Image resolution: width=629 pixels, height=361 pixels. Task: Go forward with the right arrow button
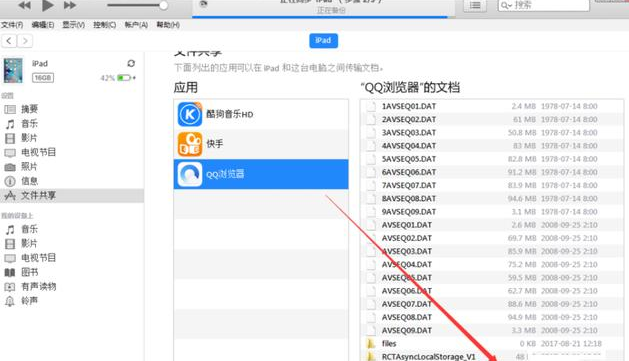[25, 41]
